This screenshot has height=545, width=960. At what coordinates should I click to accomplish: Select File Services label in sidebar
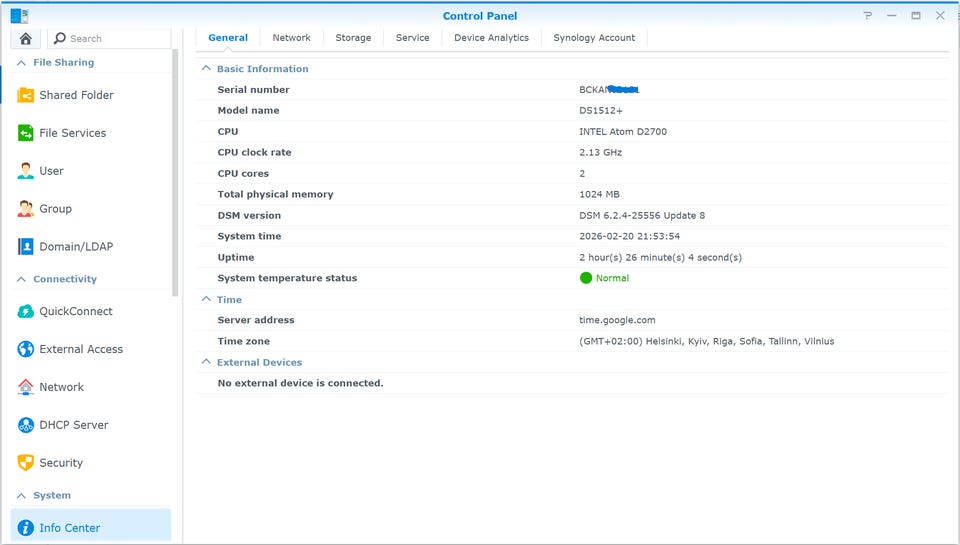tap(73, 133)
